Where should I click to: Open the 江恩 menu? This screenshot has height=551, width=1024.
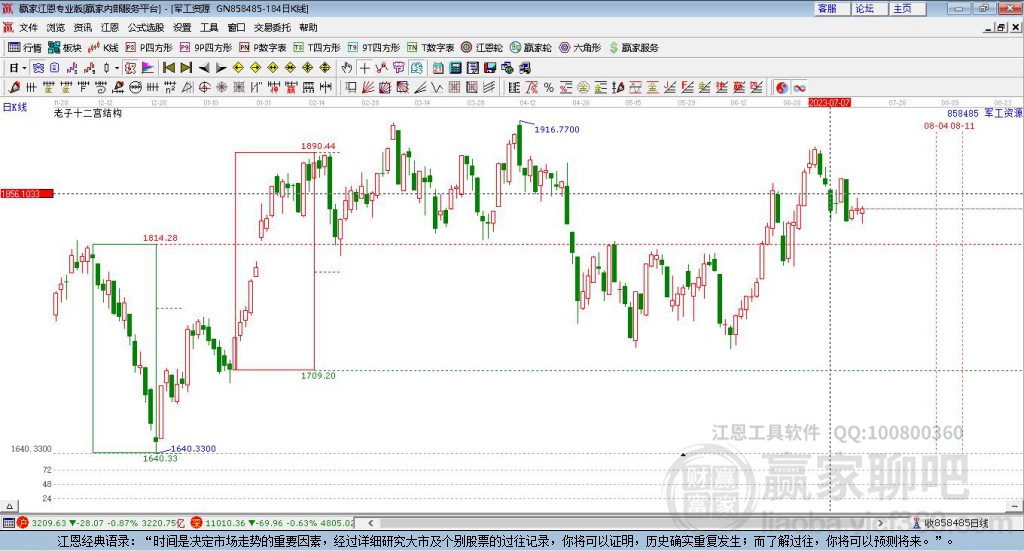click(x=110, y=27)
